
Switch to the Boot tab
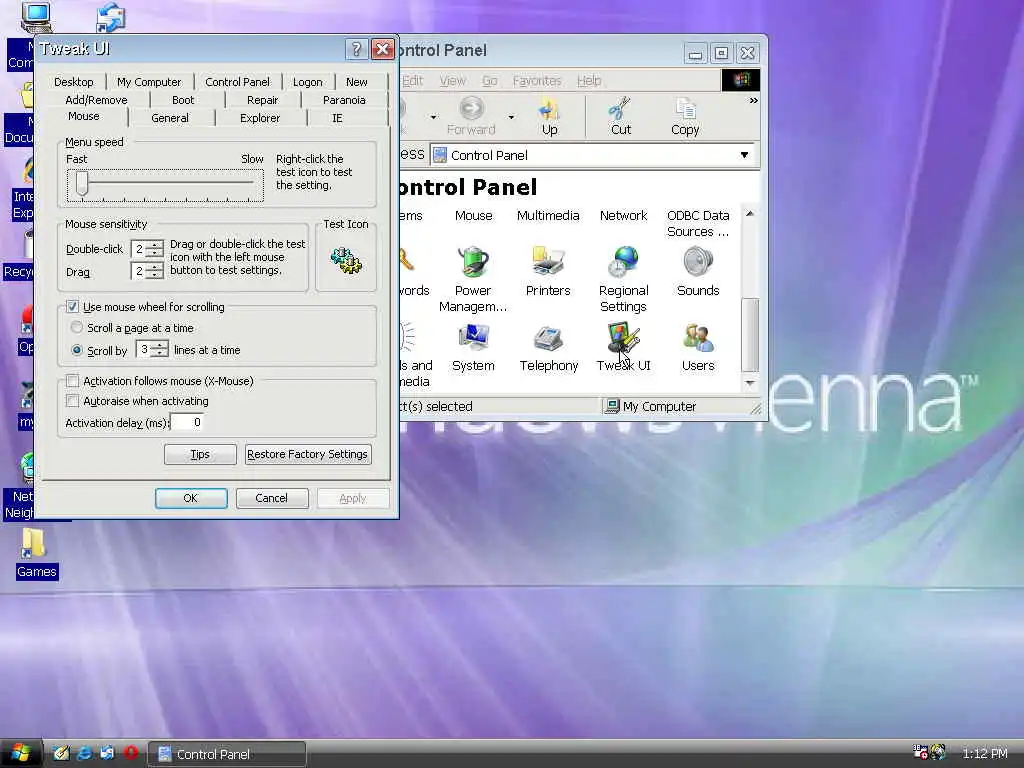coord(183,100)
